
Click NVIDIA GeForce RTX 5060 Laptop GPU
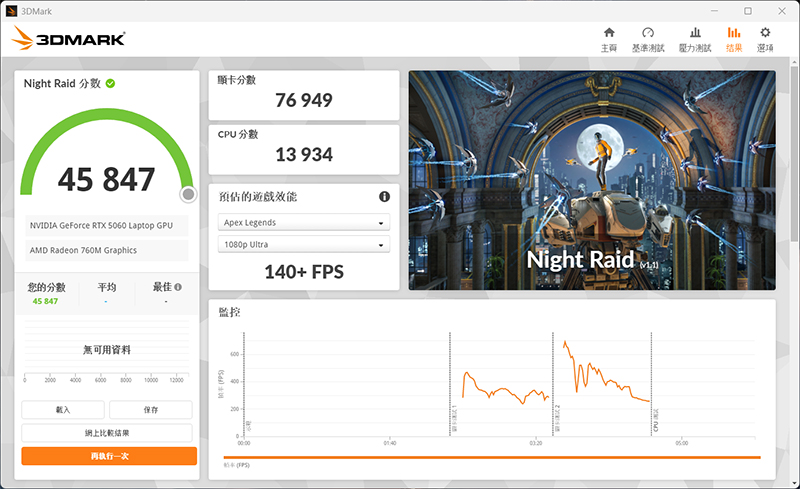tap(101, 225)
